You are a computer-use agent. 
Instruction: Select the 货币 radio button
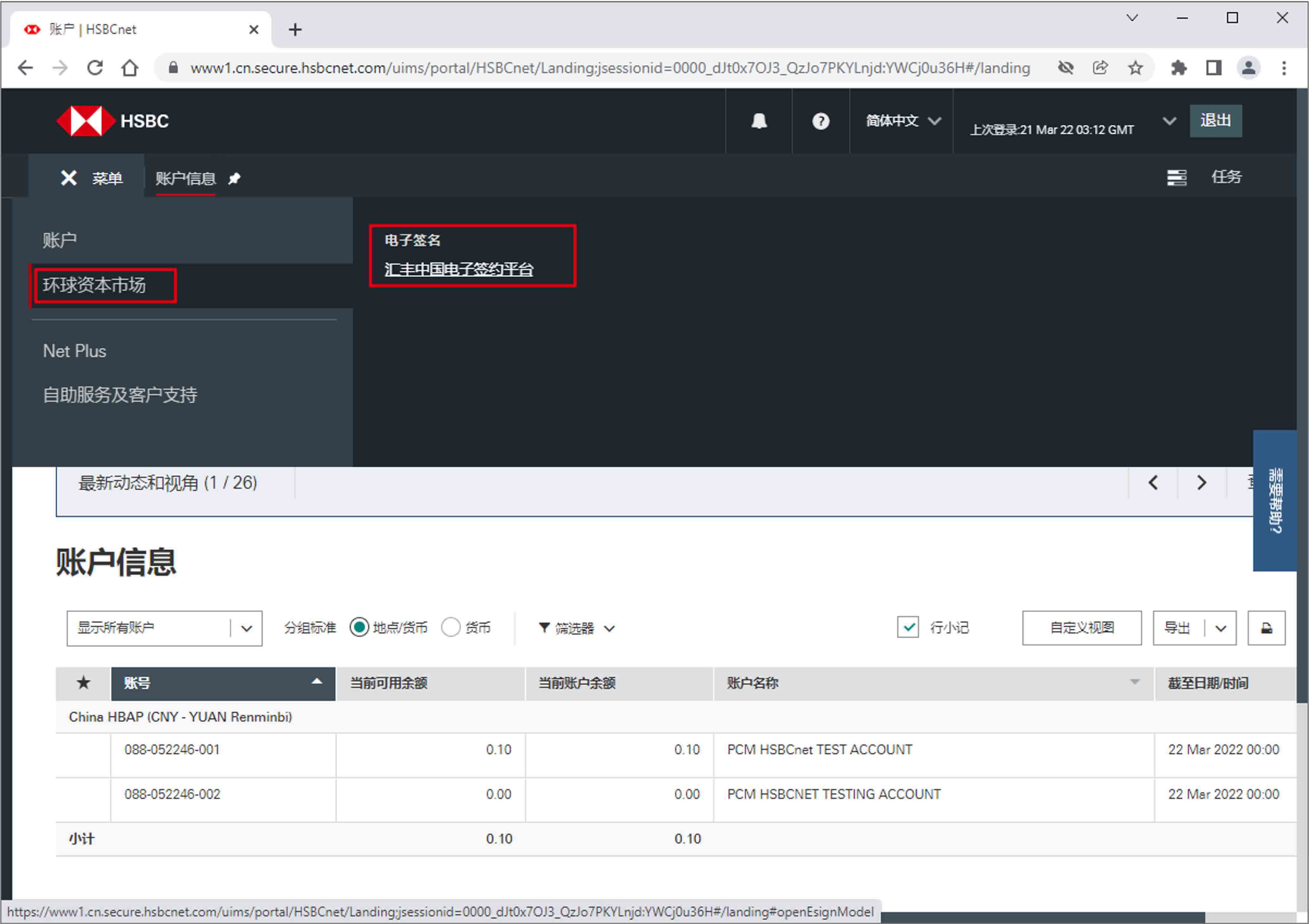coord(450,628)
